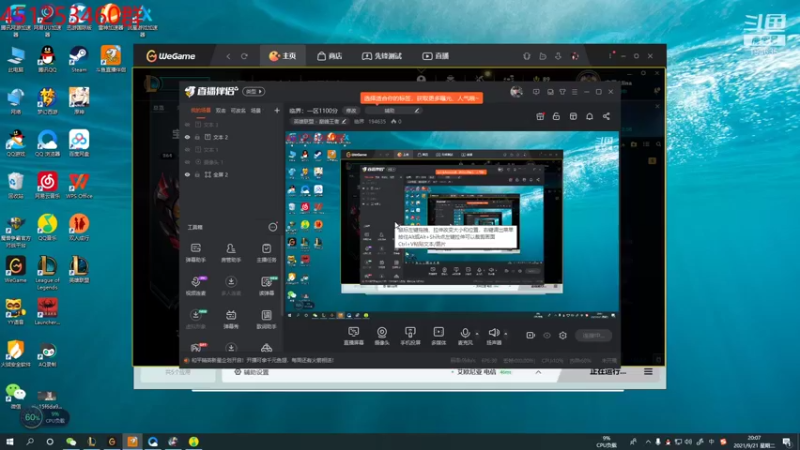Open 辅助设置 in WeGame bottom bar
This screenshot has height=450, width=800.
pos(252,372)
